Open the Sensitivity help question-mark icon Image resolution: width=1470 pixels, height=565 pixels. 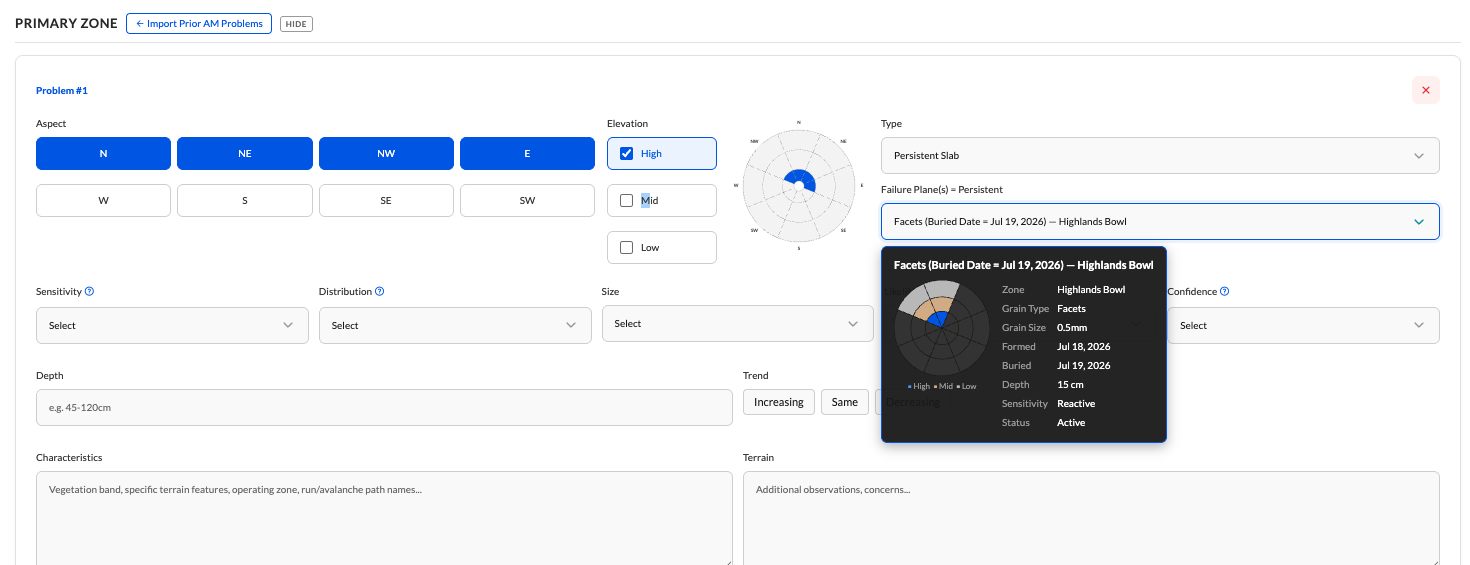tap(89, 292)
